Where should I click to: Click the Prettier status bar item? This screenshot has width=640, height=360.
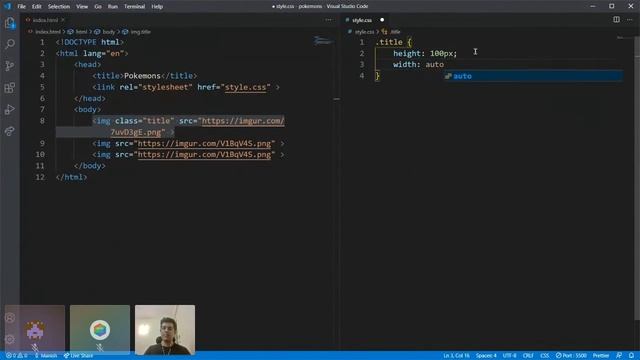pyautogui.click(x=601, y=356)
